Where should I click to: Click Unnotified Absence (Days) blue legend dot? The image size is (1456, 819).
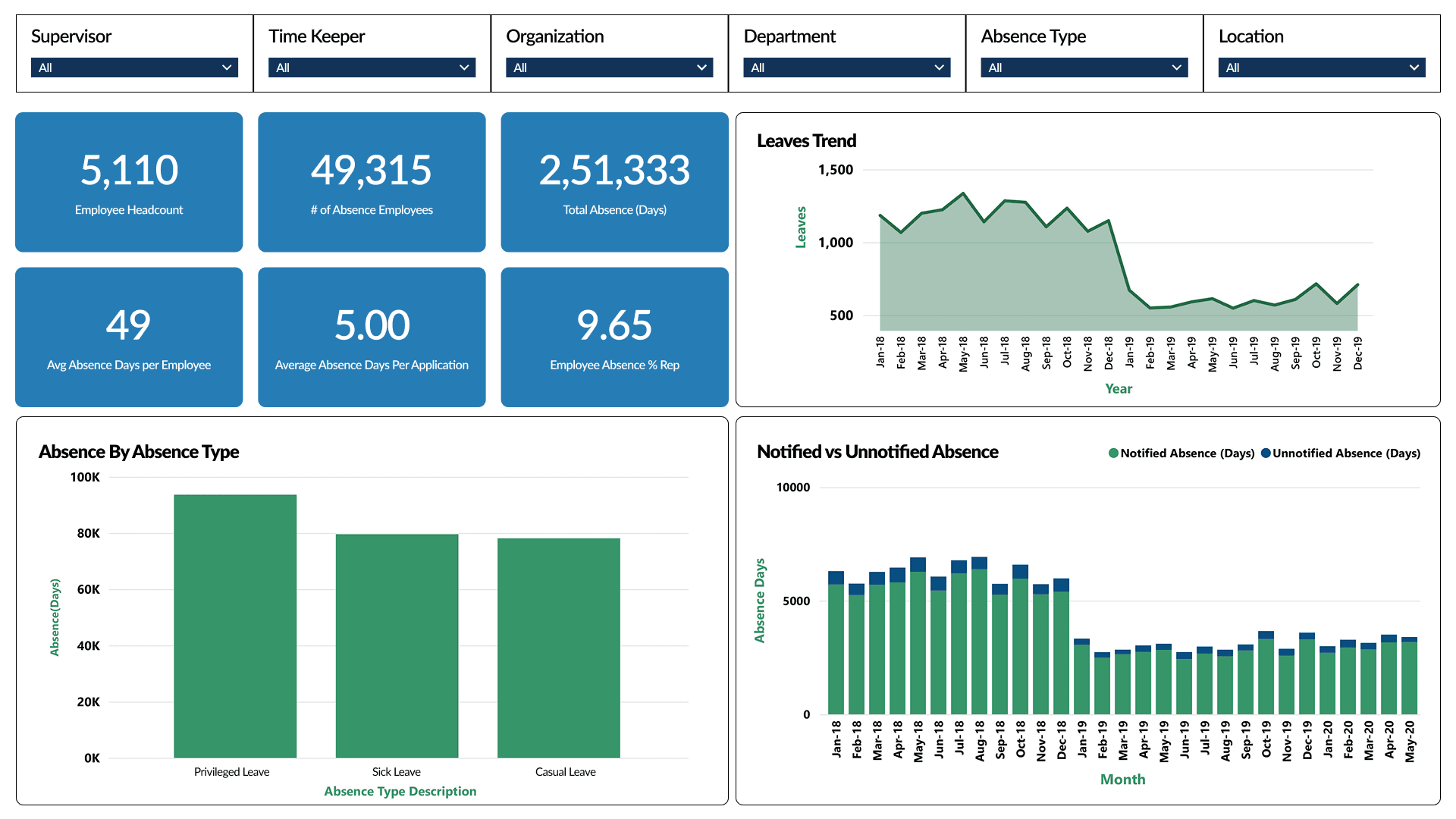(x=1266, y=453)
